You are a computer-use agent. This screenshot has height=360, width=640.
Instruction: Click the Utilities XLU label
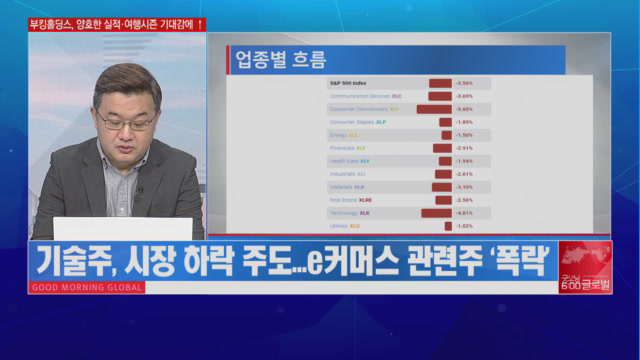tap(345, 226)
